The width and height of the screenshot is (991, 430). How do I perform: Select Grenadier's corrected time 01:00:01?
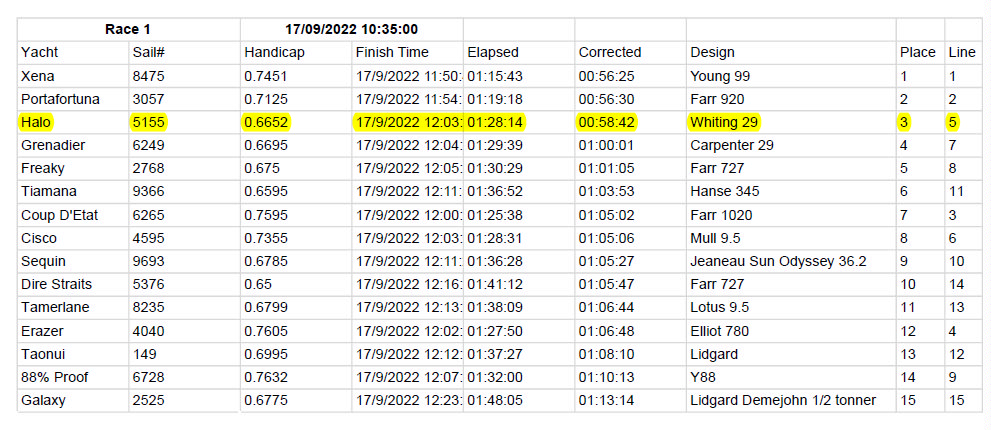609,145
